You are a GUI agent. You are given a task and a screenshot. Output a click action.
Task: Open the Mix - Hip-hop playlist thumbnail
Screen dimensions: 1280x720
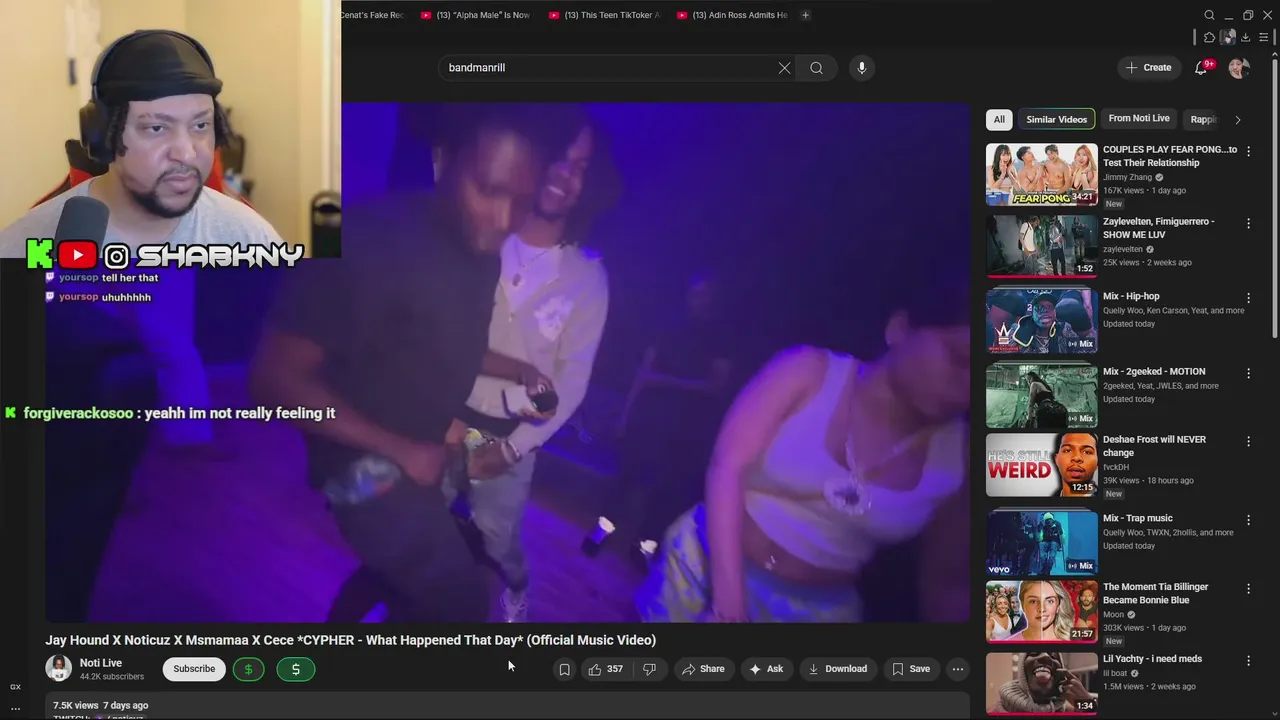pos(1041,321)
